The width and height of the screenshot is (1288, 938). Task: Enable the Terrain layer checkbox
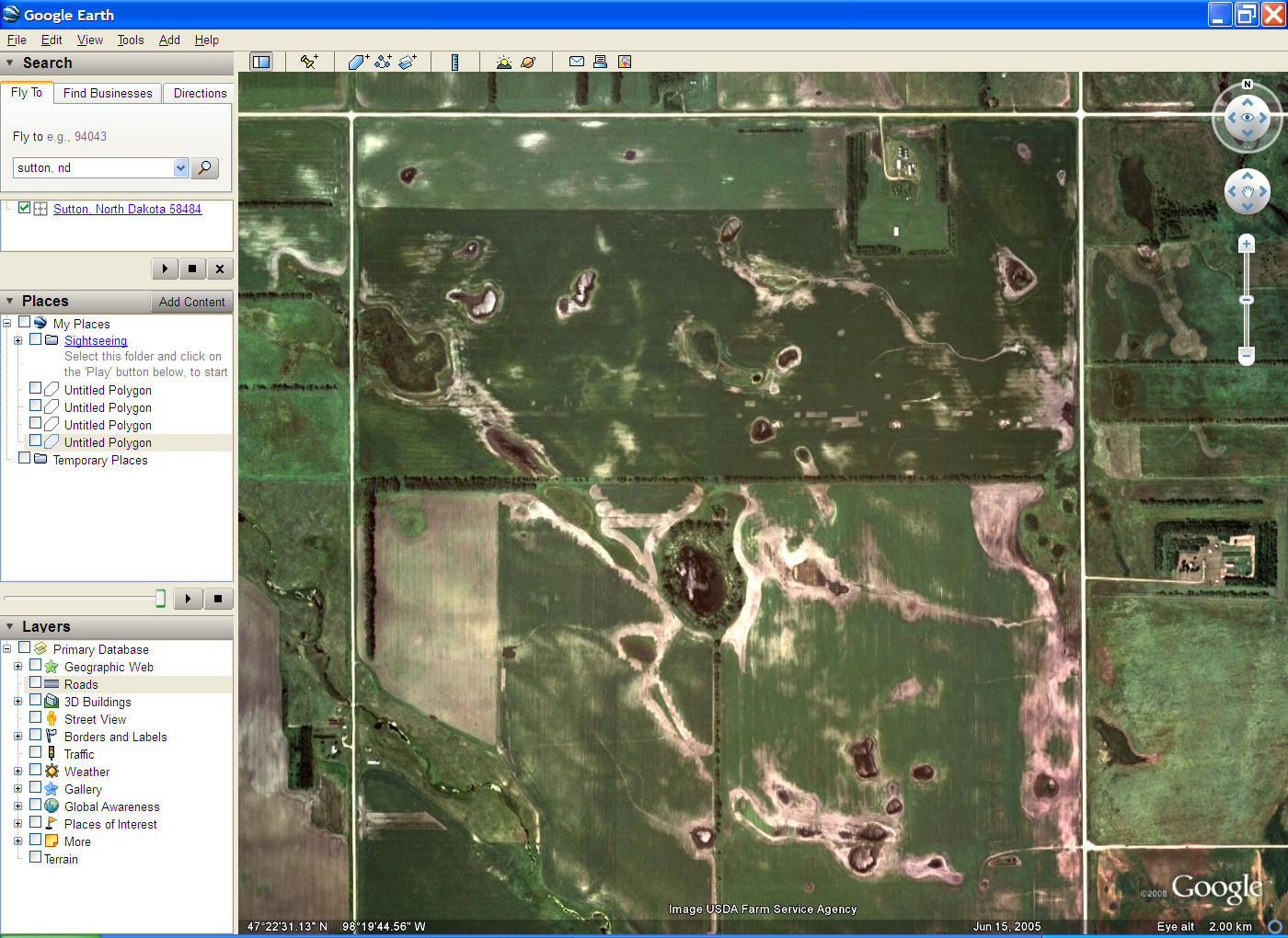[36, 857]
